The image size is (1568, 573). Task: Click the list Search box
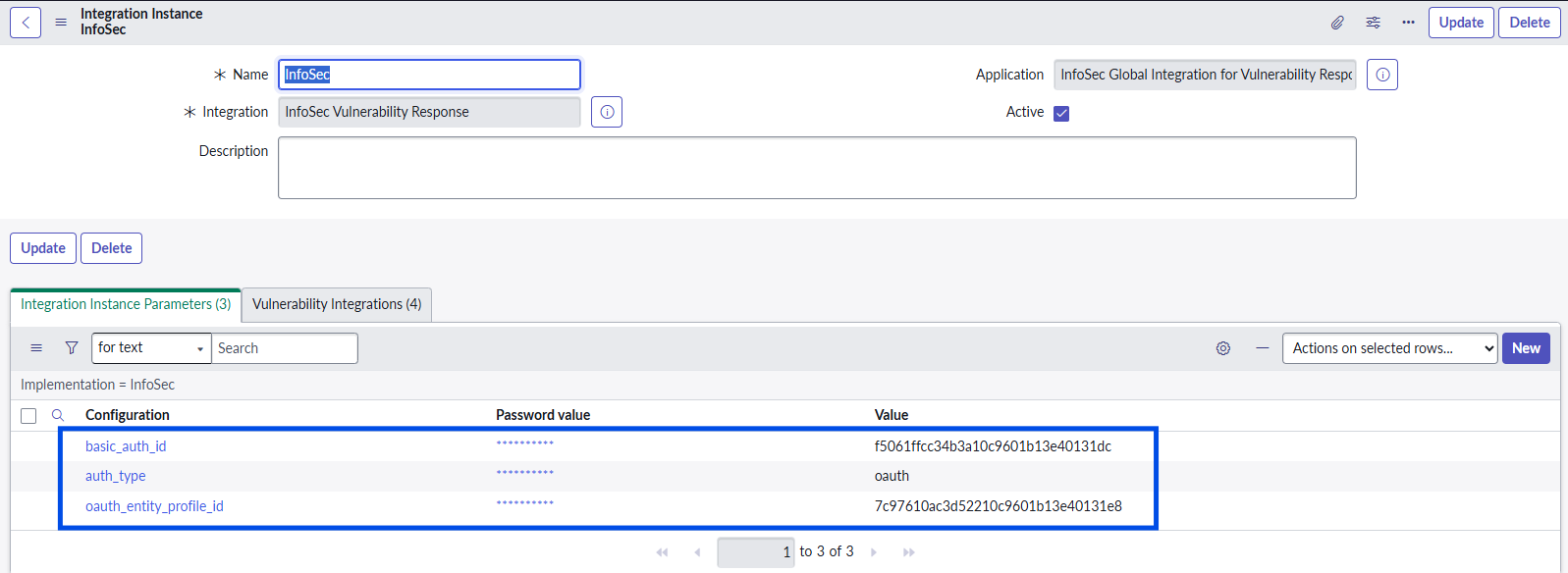coord(285,348)
